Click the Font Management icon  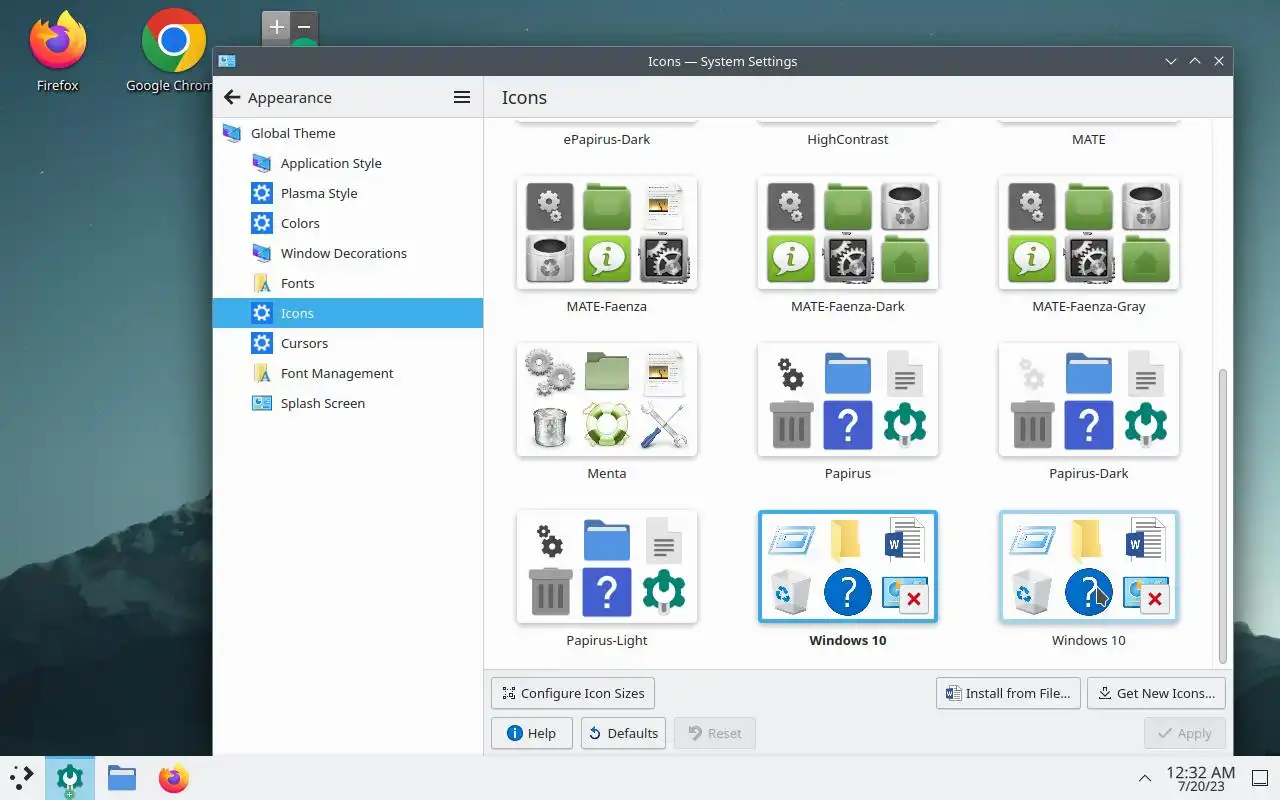(x=262, y=373)
